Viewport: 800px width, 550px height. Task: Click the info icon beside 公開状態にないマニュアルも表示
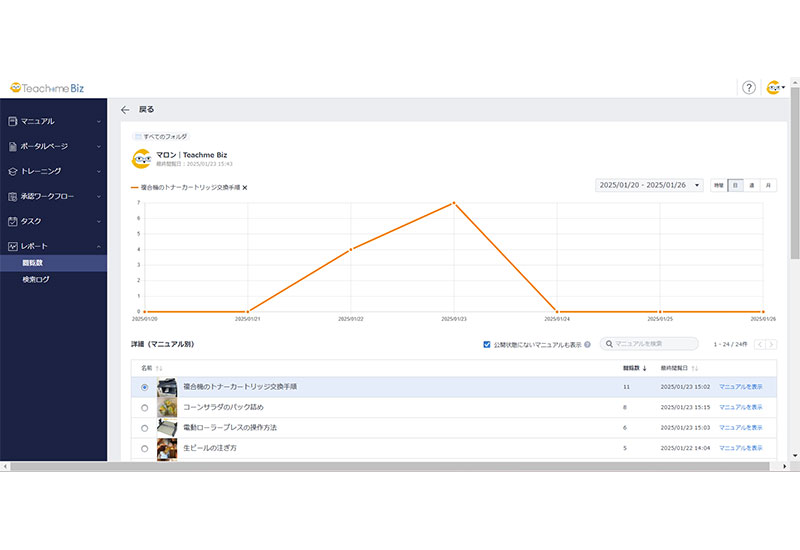[x=587, y=344]
